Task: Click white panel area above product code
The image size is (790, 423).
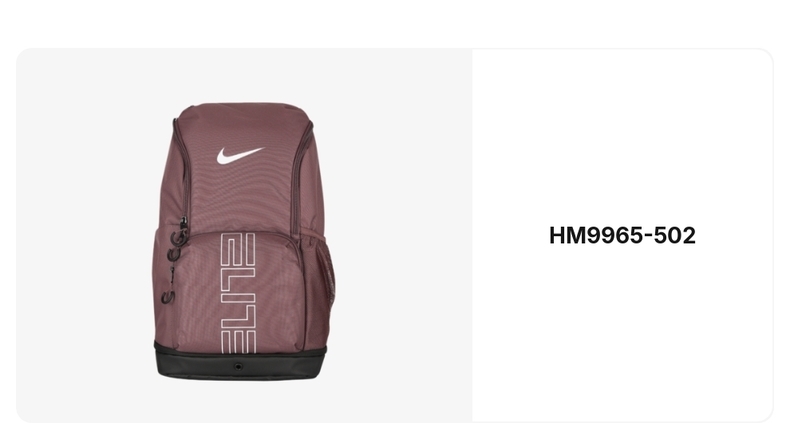Action: point(622,136)
